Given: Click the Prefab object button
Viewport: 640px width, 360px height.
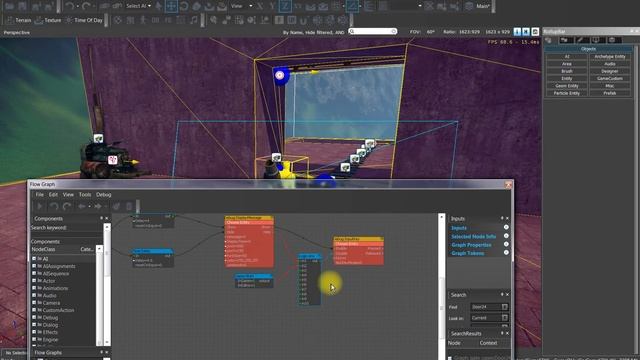Looking at the screenshot, I should click(x=610, y=93).
